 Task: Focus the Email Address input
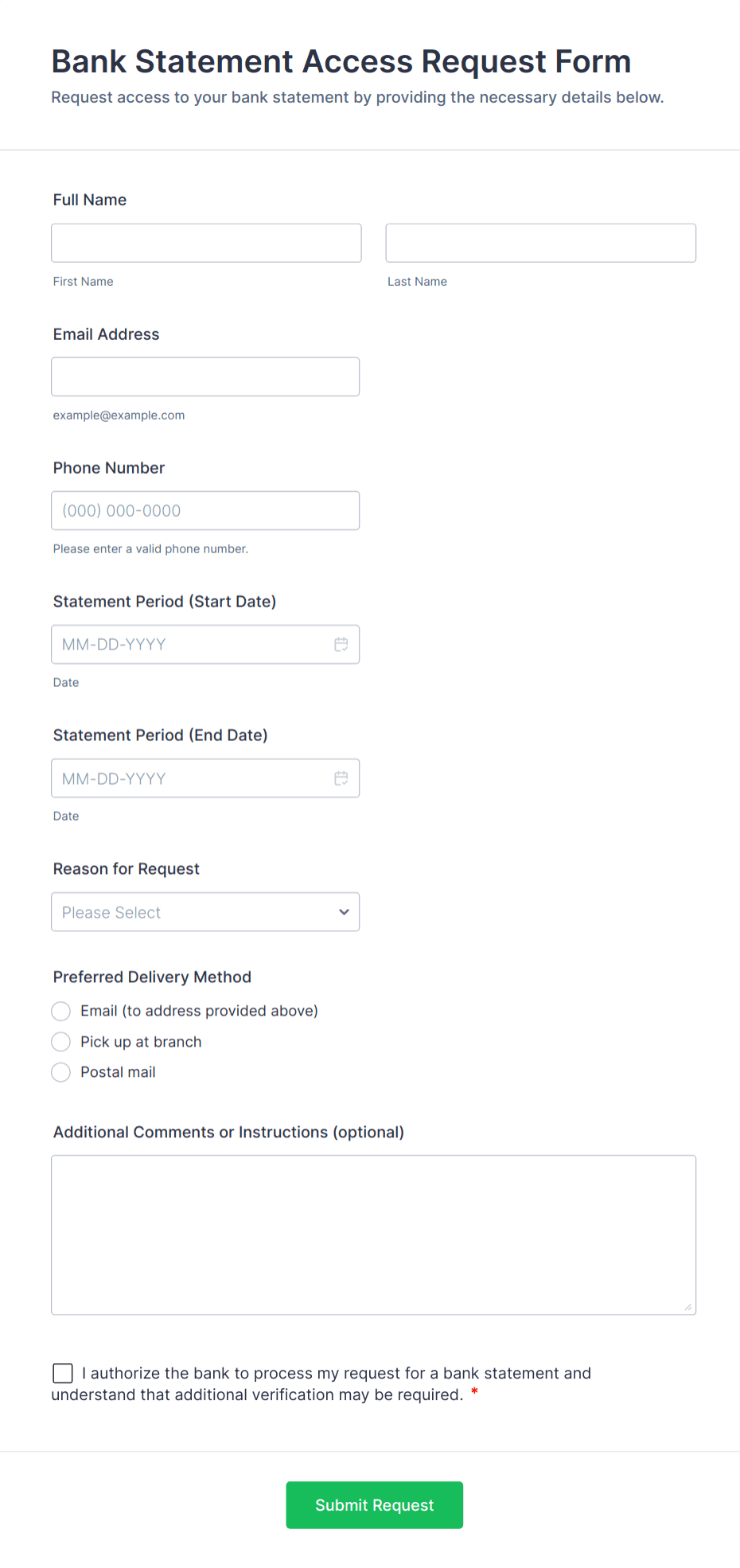(205, 376)
